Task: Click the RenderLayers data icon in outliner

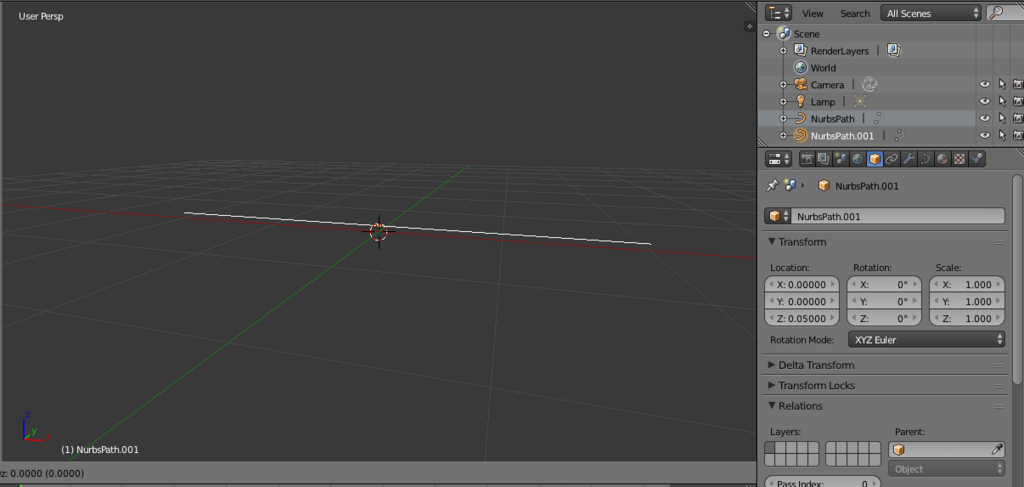Action: pyautogui.click(x=894, y=50)
